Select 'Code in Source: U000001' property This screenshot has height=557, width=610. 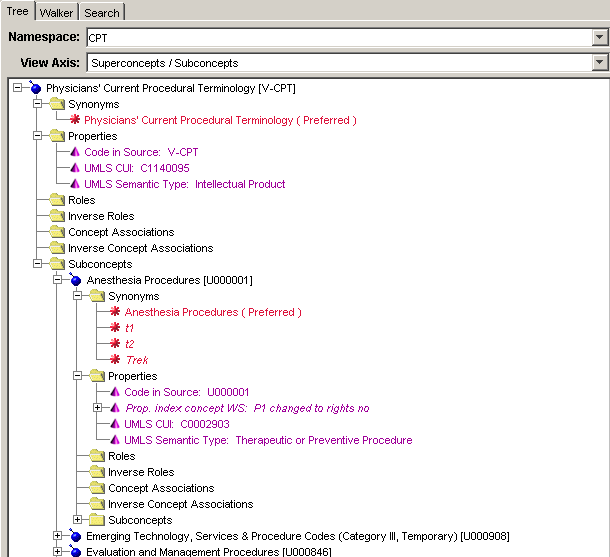coord(187,392)
